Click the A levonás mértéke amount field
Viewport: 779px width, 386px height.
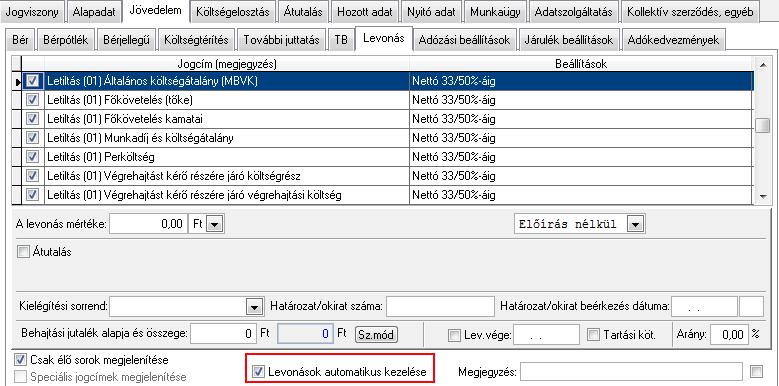149,224
